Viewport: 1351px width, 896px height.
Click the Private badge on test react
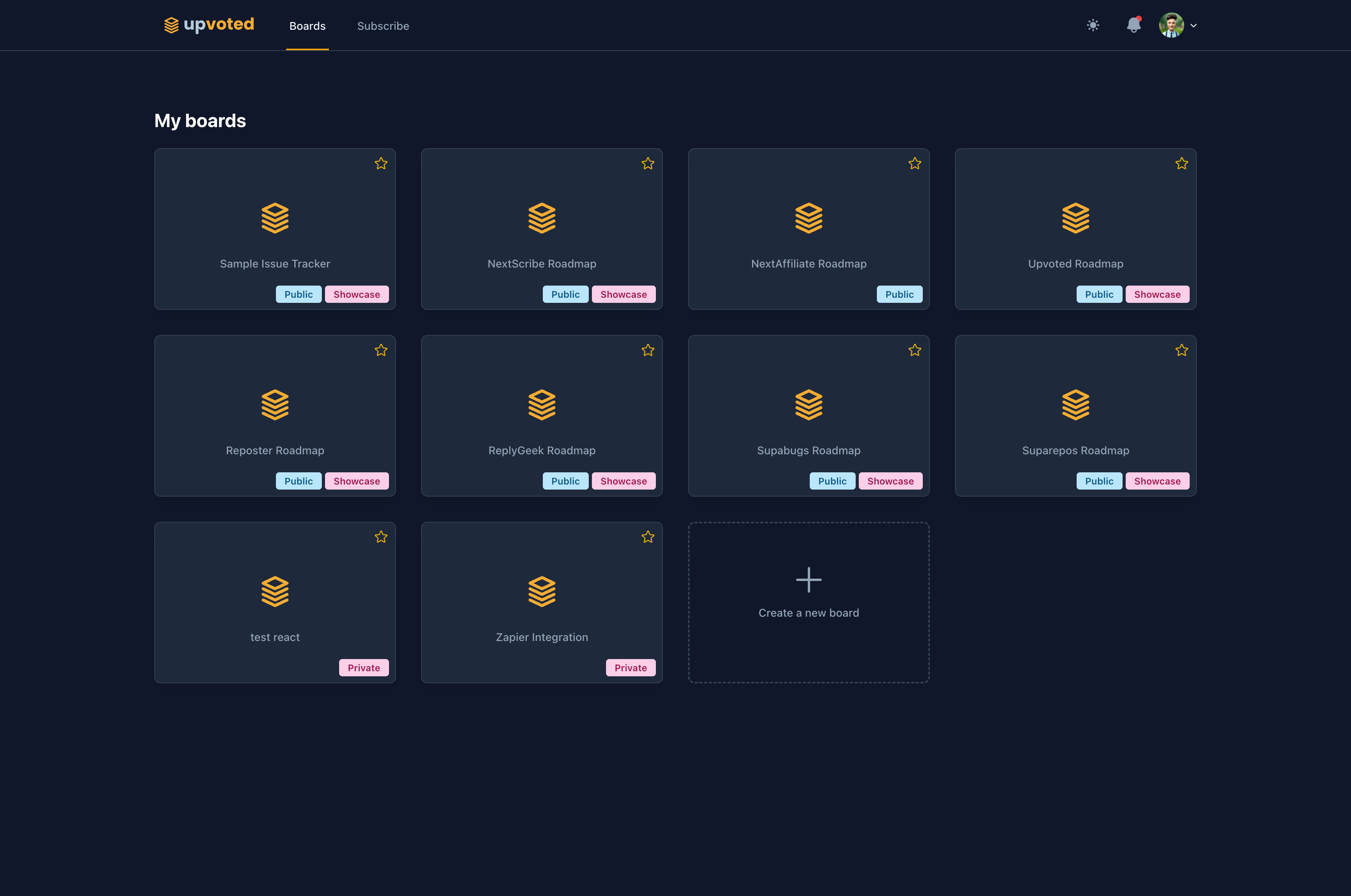(363, 667)
